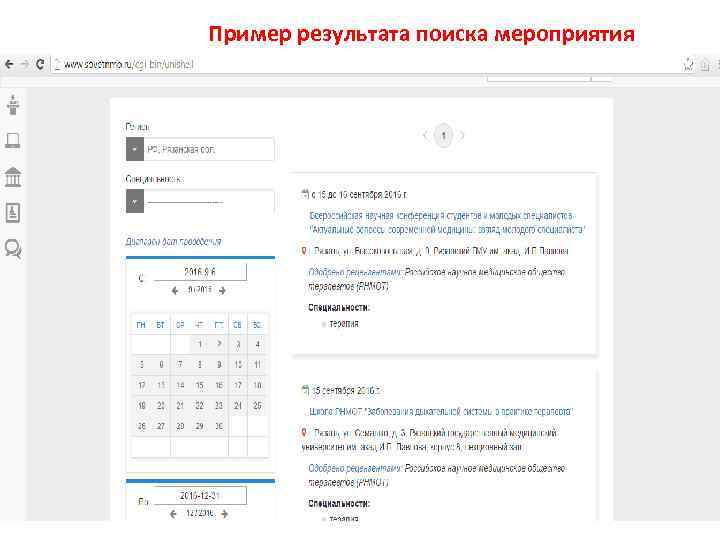This screenshot has width=720, height=540.
Task: Select day 29 in the September calendar
Action: [x=200, y=426]
